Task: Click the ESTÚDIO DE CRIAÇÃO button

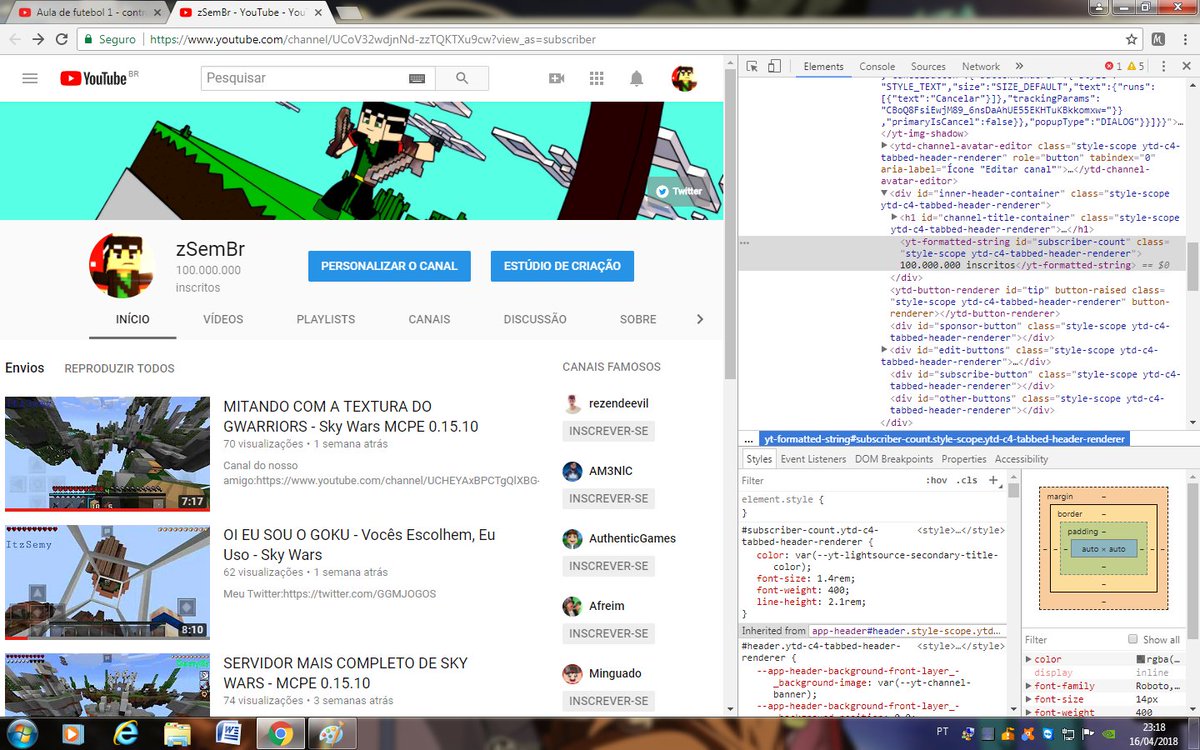Action: (x=562, y=266)
